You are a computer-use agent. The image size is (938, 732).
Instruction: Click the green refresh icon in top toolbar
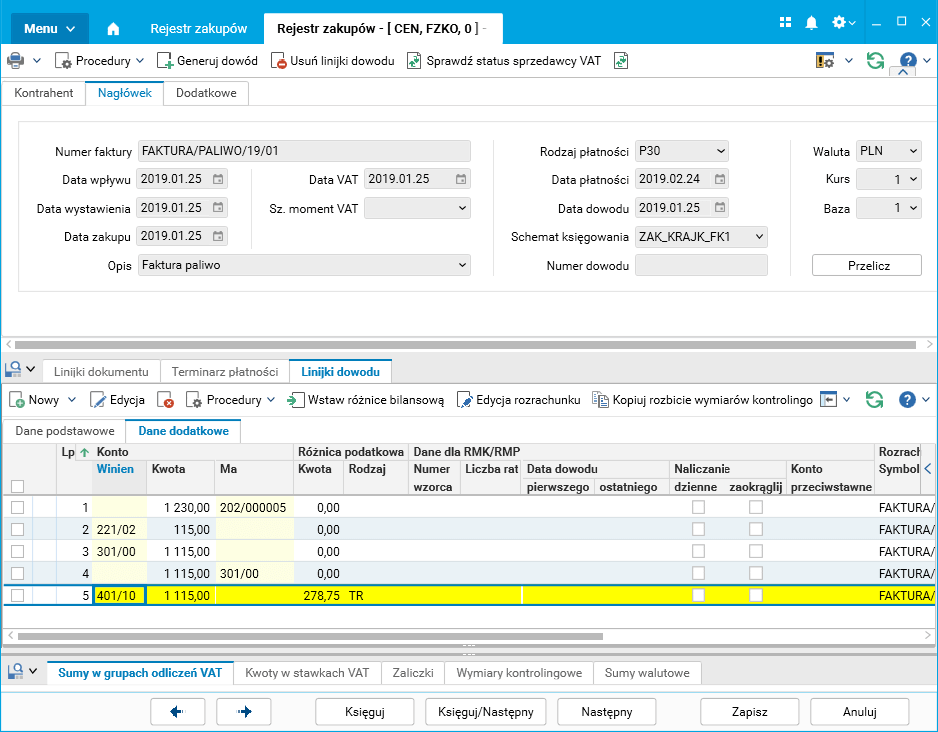[875, 61]
